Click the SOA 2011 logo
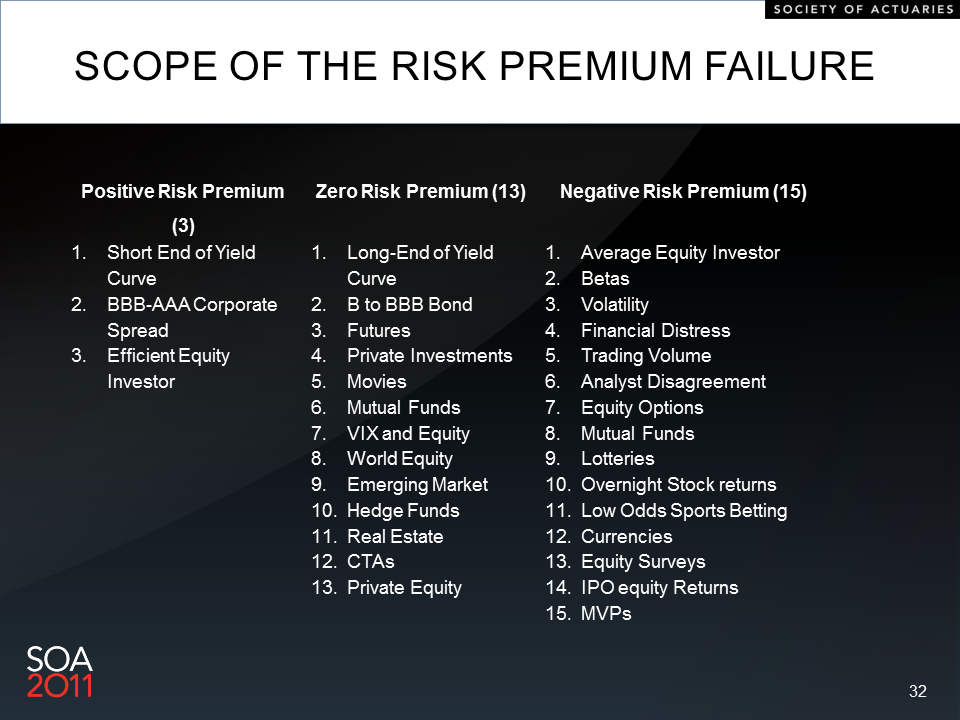Viewport: 960px width, 720px height. 59,672
